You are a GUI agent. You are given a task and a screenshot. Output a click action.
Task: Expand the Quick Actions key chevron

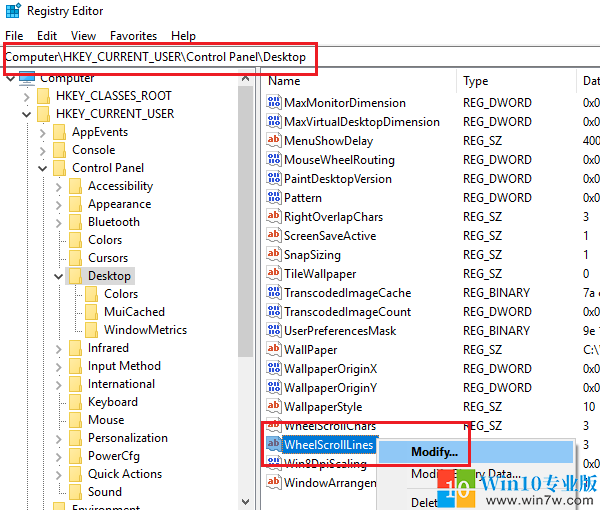pyautogui.click(x=59, y=474)
